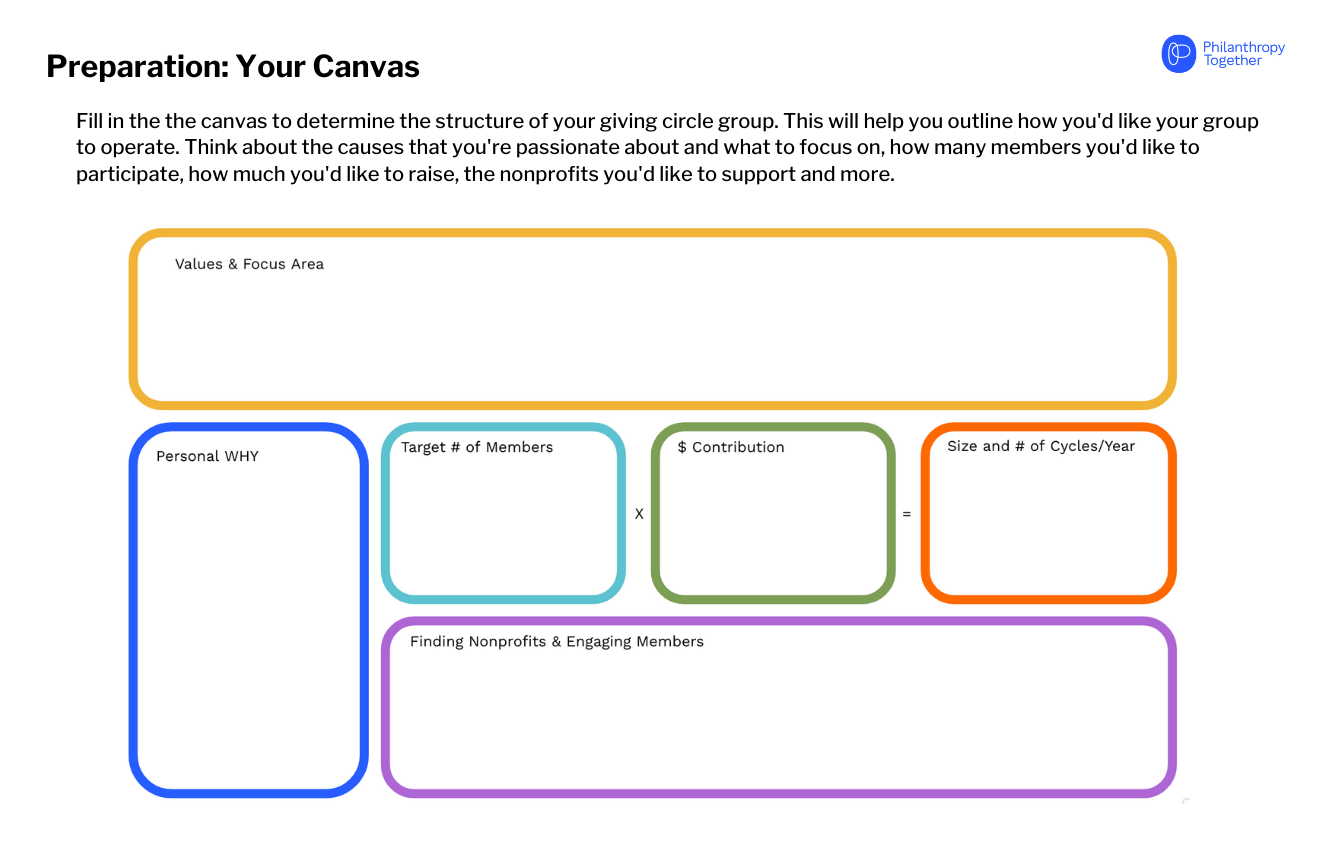Click the X multiplication symbol between the boxes

coord(639,514)
